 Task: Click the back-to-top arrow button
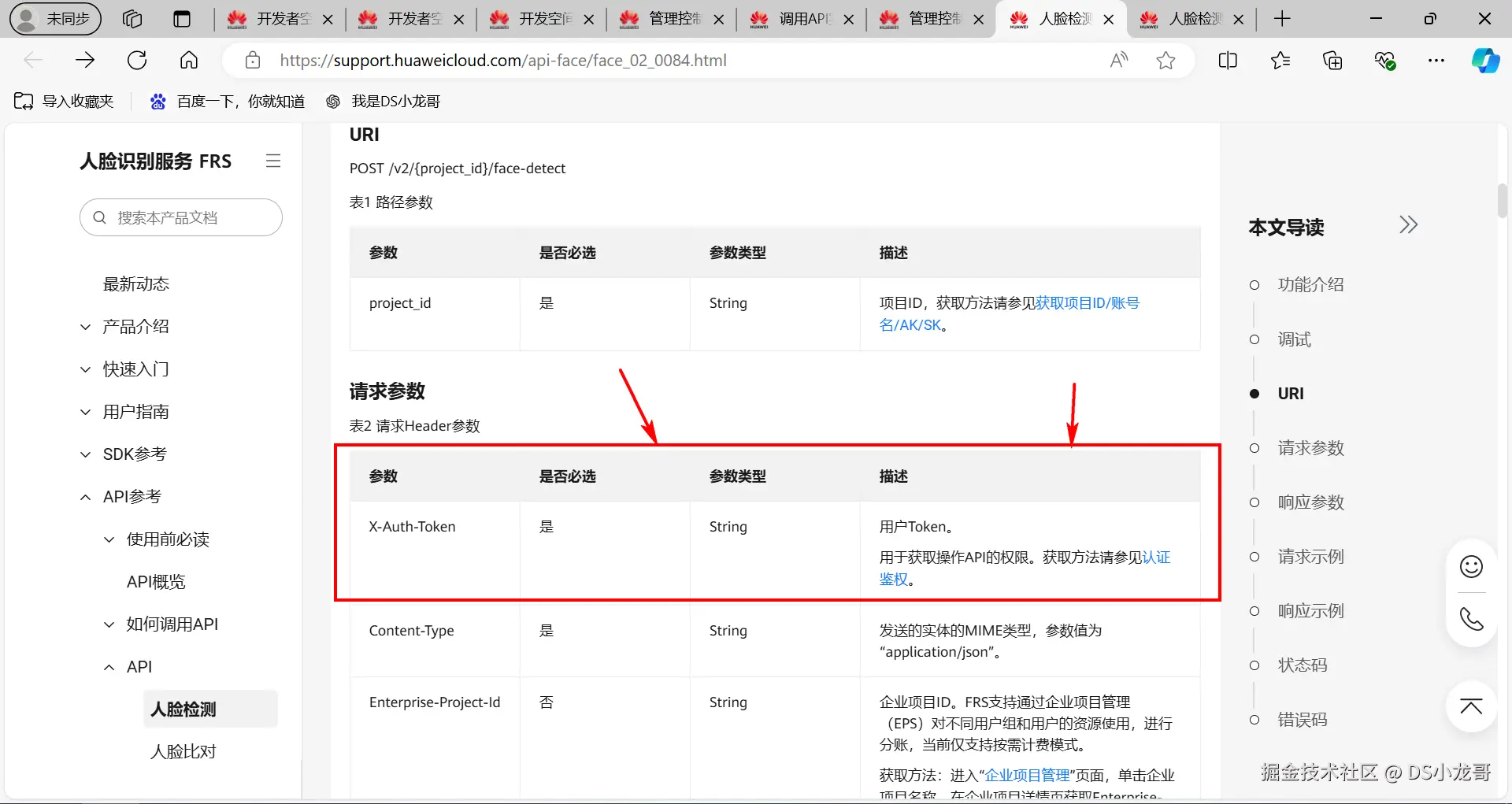pos(1471,706)
